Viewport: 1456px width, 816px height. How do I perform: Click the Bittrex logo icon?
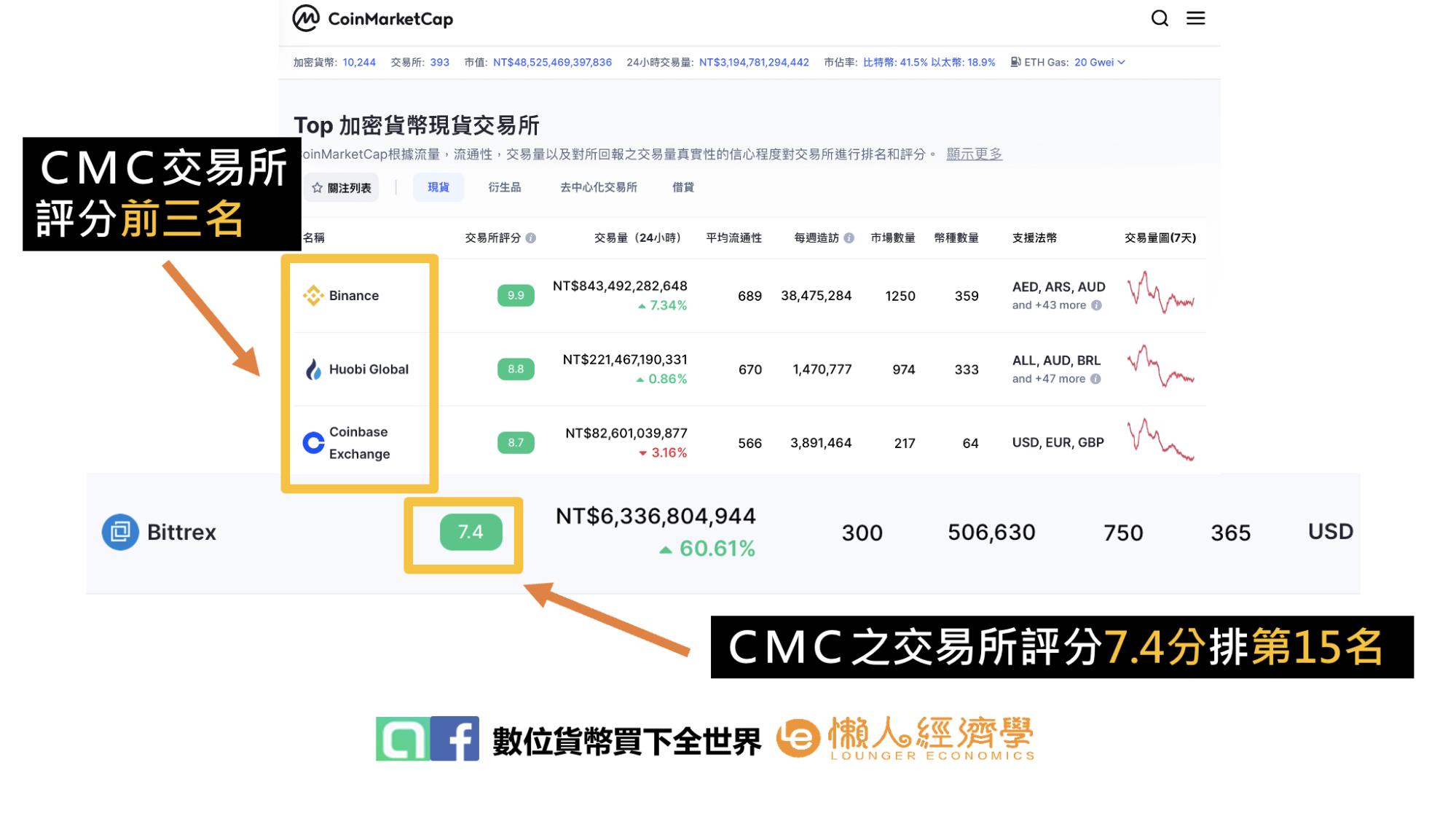[120, 532]
